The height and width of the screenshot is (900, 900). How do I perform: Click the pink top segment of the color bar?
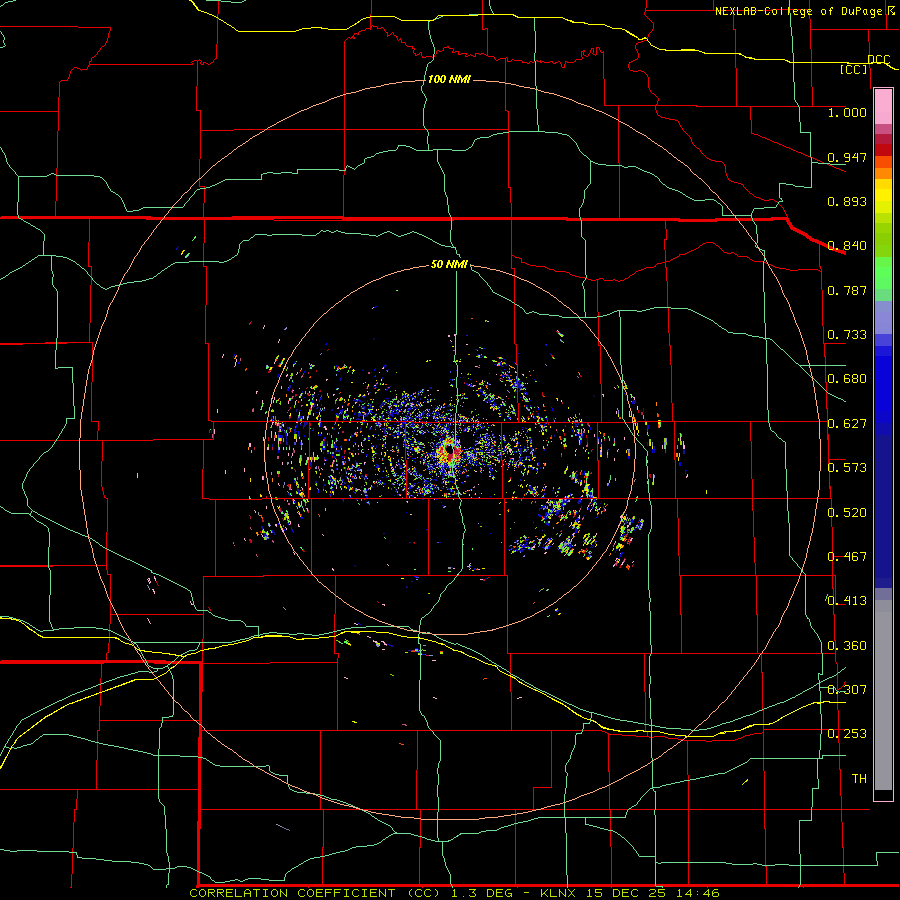point(883,106)
